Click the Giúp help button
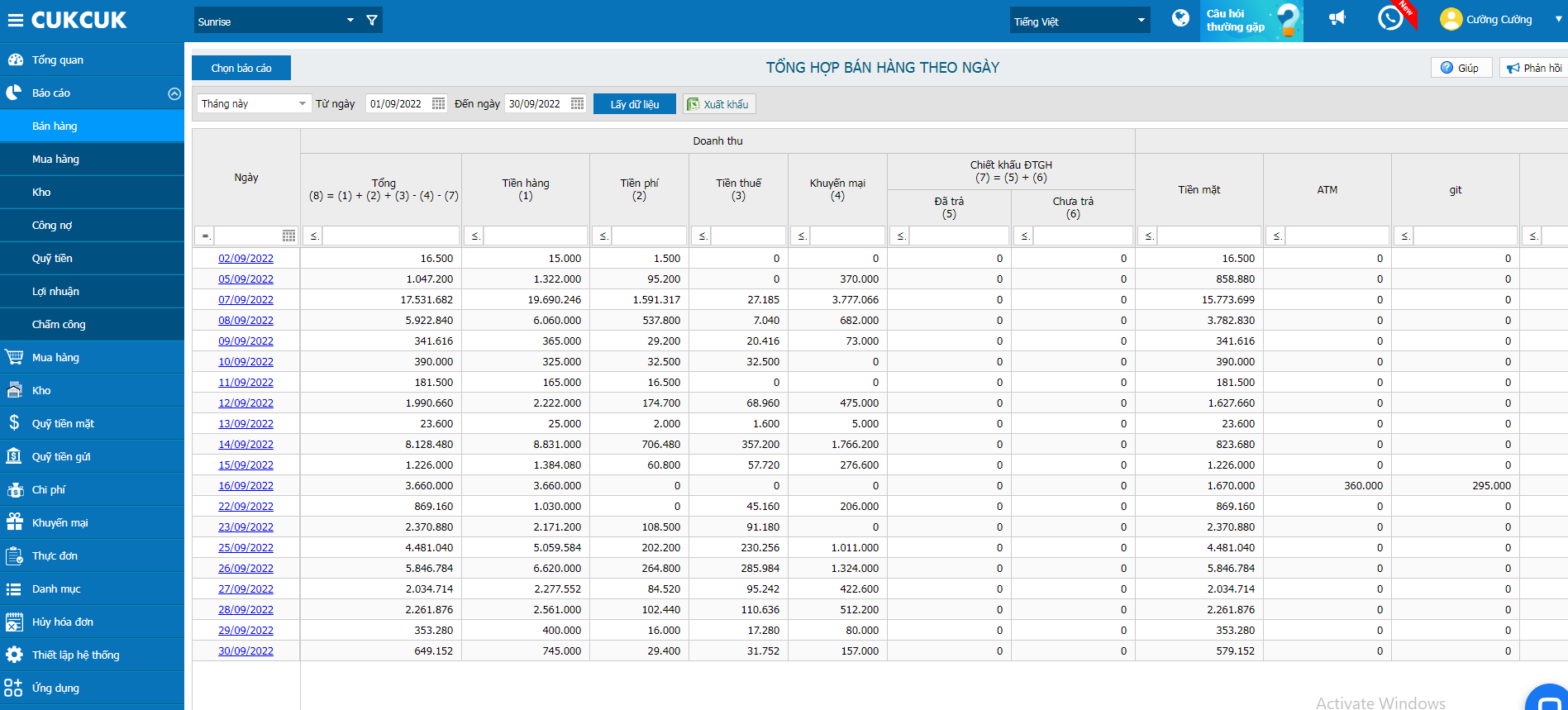Image resolution: width=1568 pixels, height=710 pixels. pos(1461,68)
